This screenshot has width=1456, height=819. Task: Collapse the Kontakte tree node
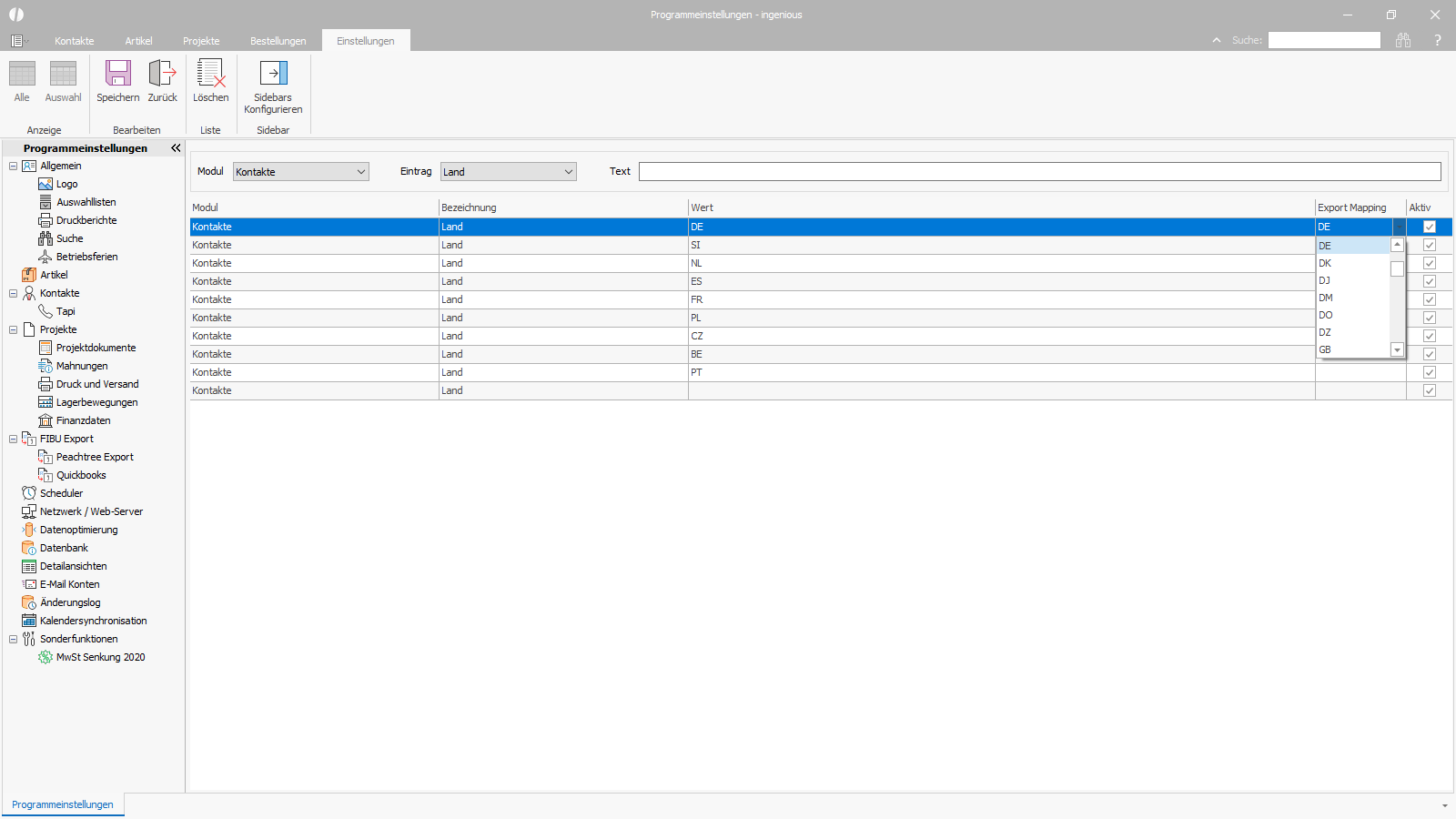tap(13, 293)
